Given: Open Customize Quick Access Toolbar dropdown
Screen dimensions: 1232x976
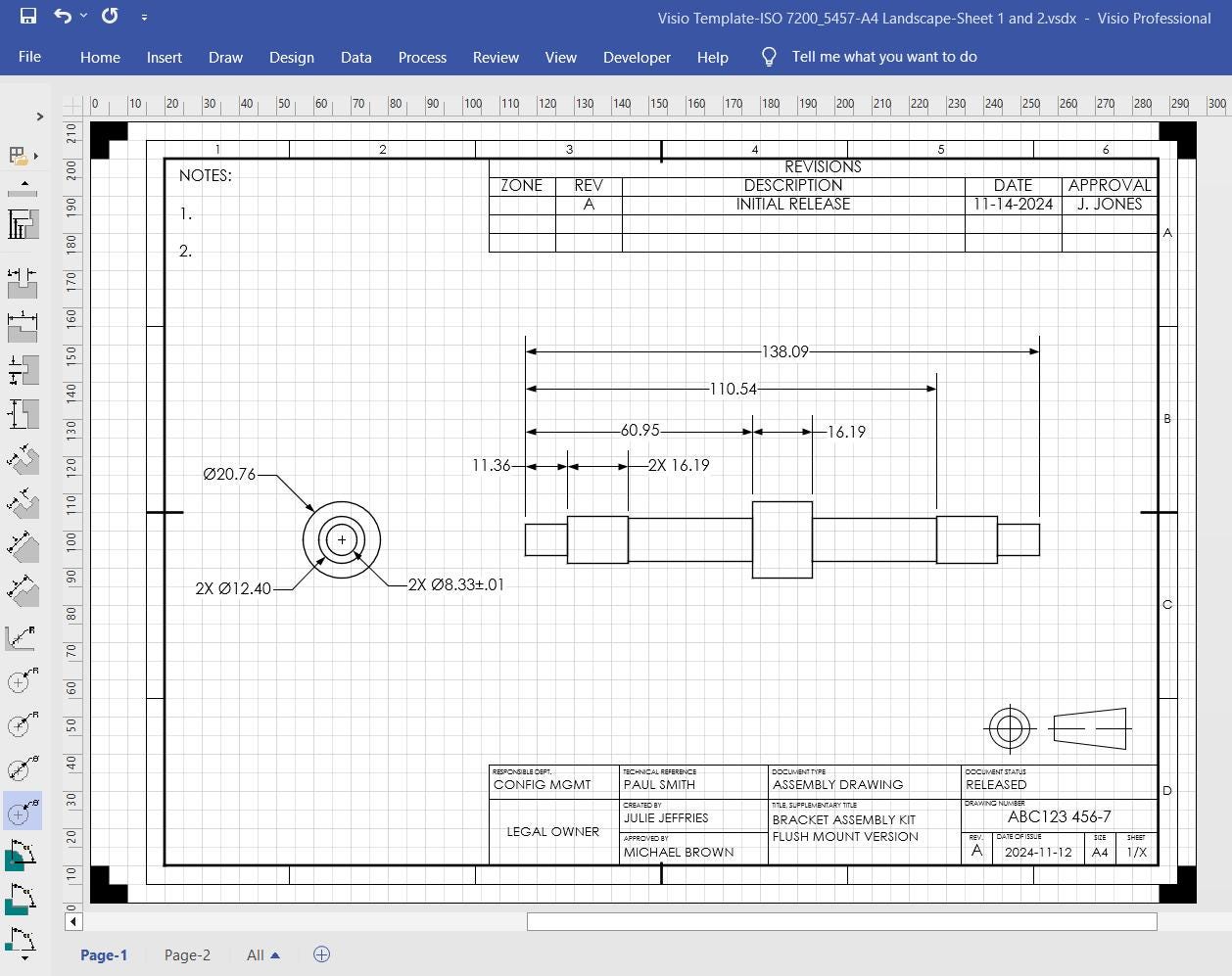Looking at the screenshot, I should 144,18.
